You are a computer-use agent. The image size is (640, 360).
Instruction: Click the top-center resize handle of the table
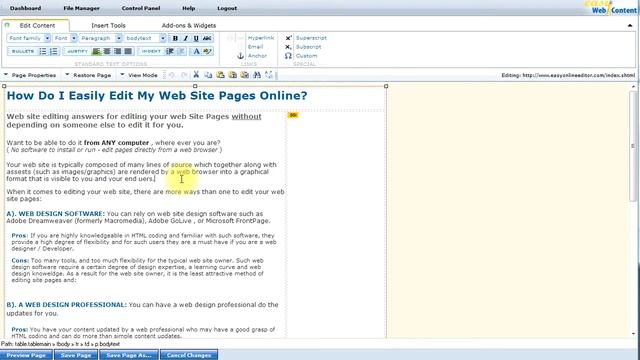[x=195, y=86]
